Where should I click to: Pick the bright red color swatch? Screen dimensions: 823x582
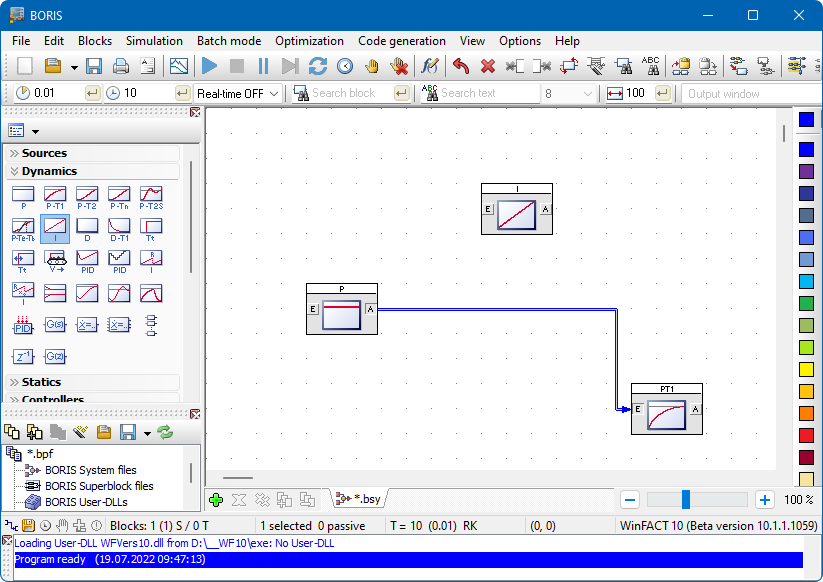point(806,435)
